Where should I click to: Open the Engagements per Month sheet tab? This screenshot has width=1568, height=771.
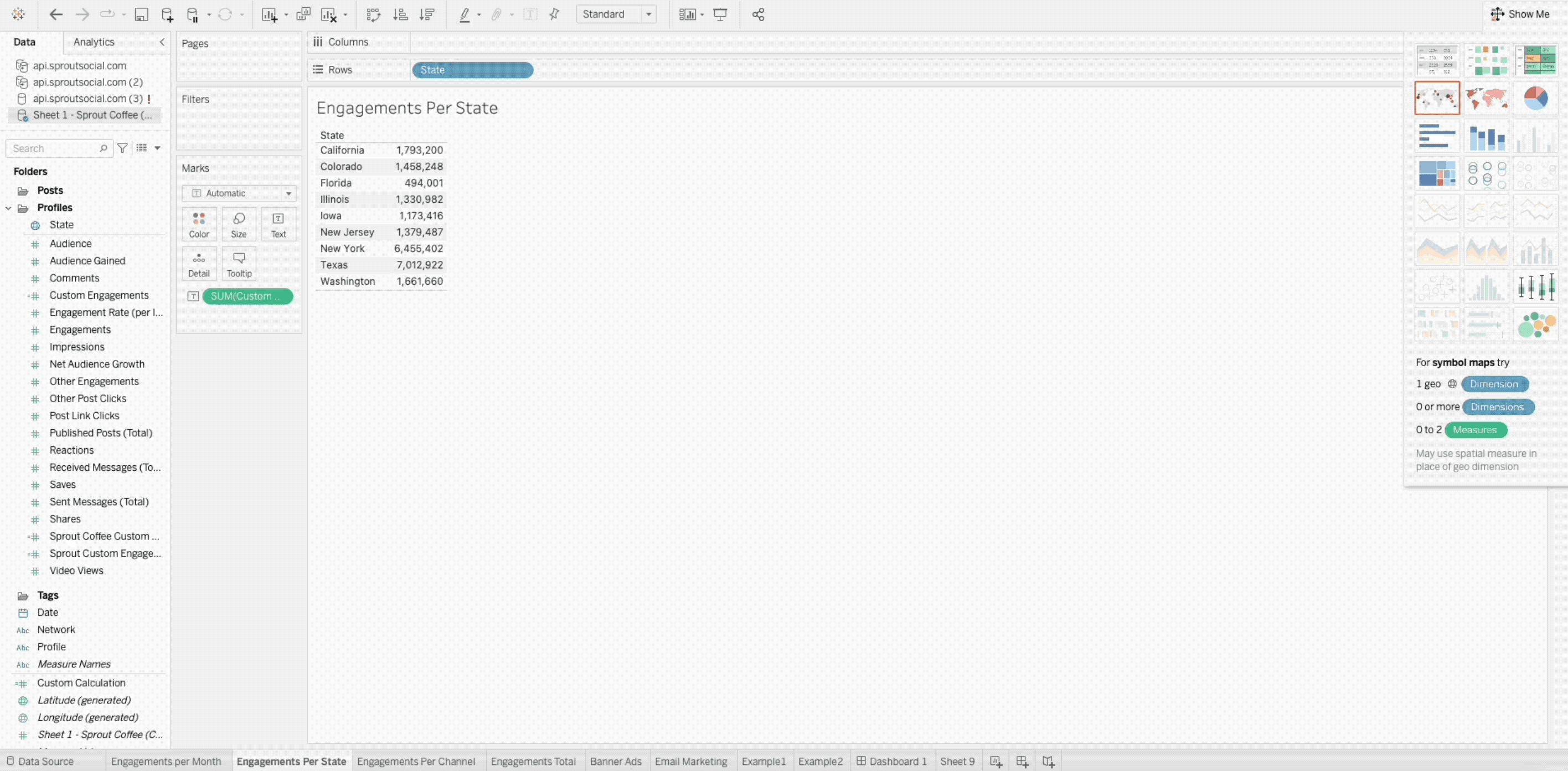pyautogui.click(x=166, y=761)
